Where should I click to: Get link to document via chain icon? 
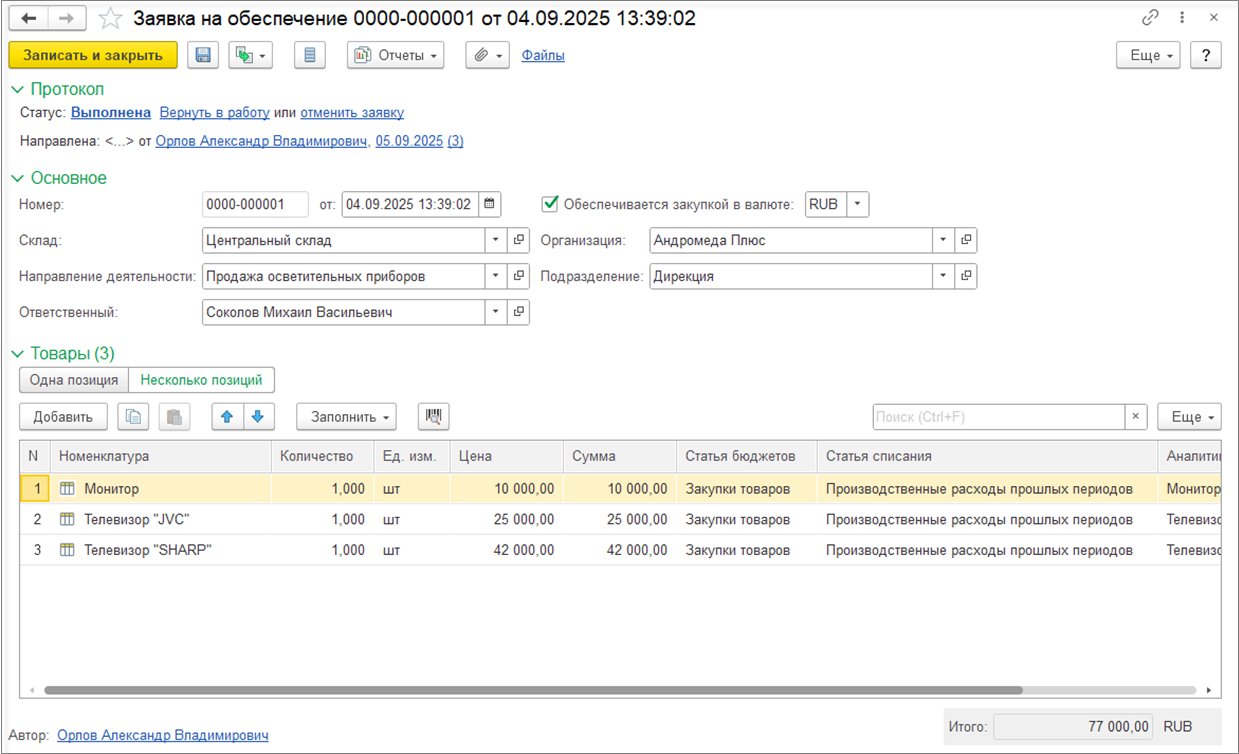tap(1150, 19)
